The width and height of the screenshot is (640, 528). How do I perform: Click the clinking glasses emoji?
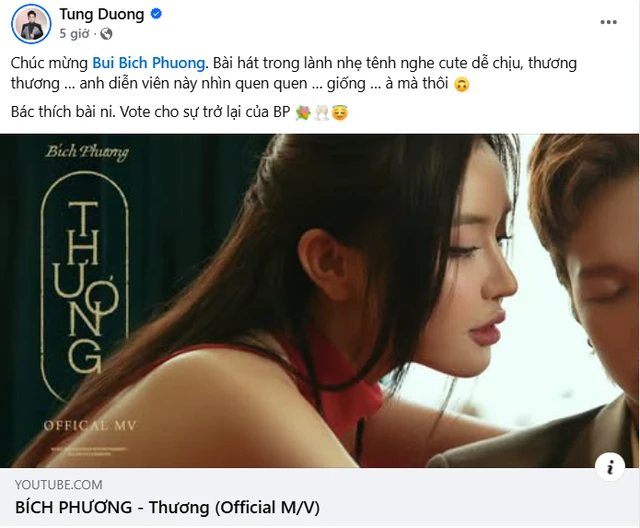321,112
